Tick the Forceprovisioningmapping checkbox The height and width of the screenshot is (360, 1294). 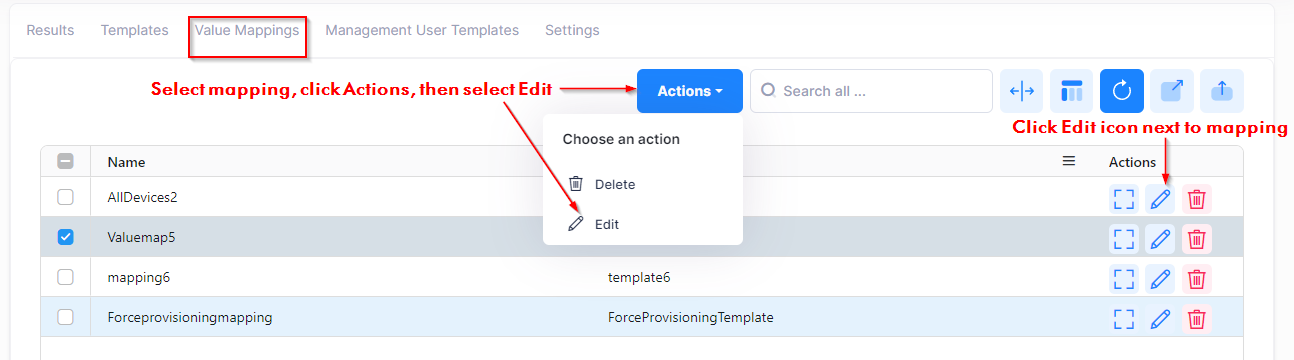pos(66,317)
